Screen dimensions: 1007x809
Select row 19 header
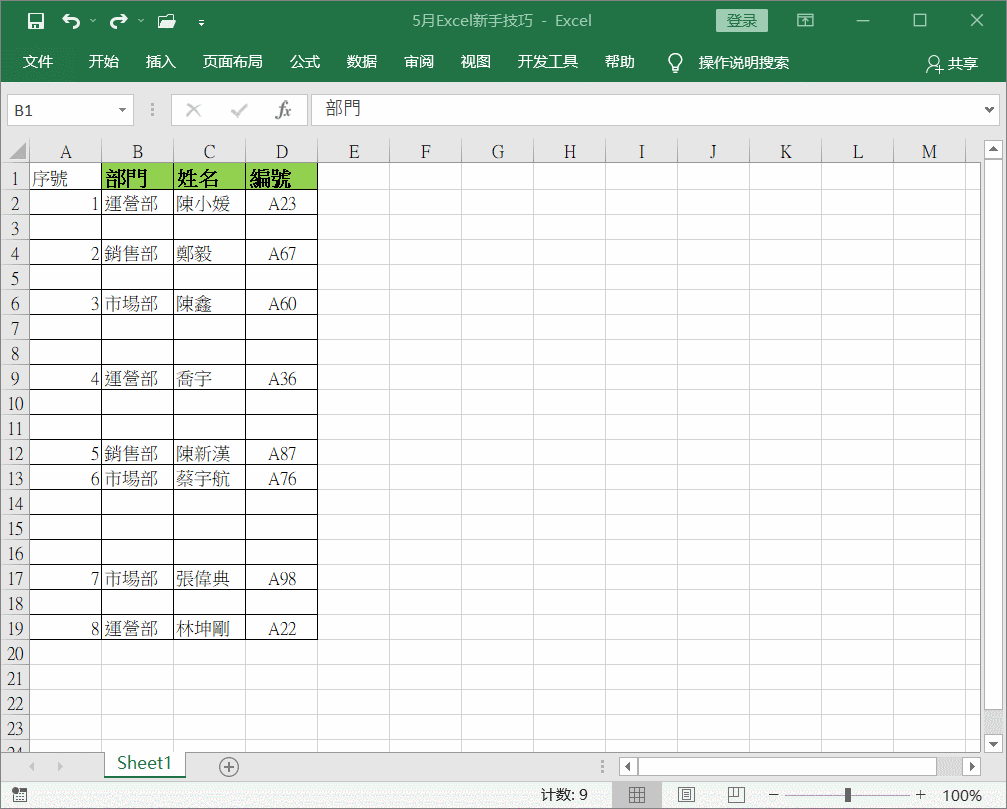(15, 628)
